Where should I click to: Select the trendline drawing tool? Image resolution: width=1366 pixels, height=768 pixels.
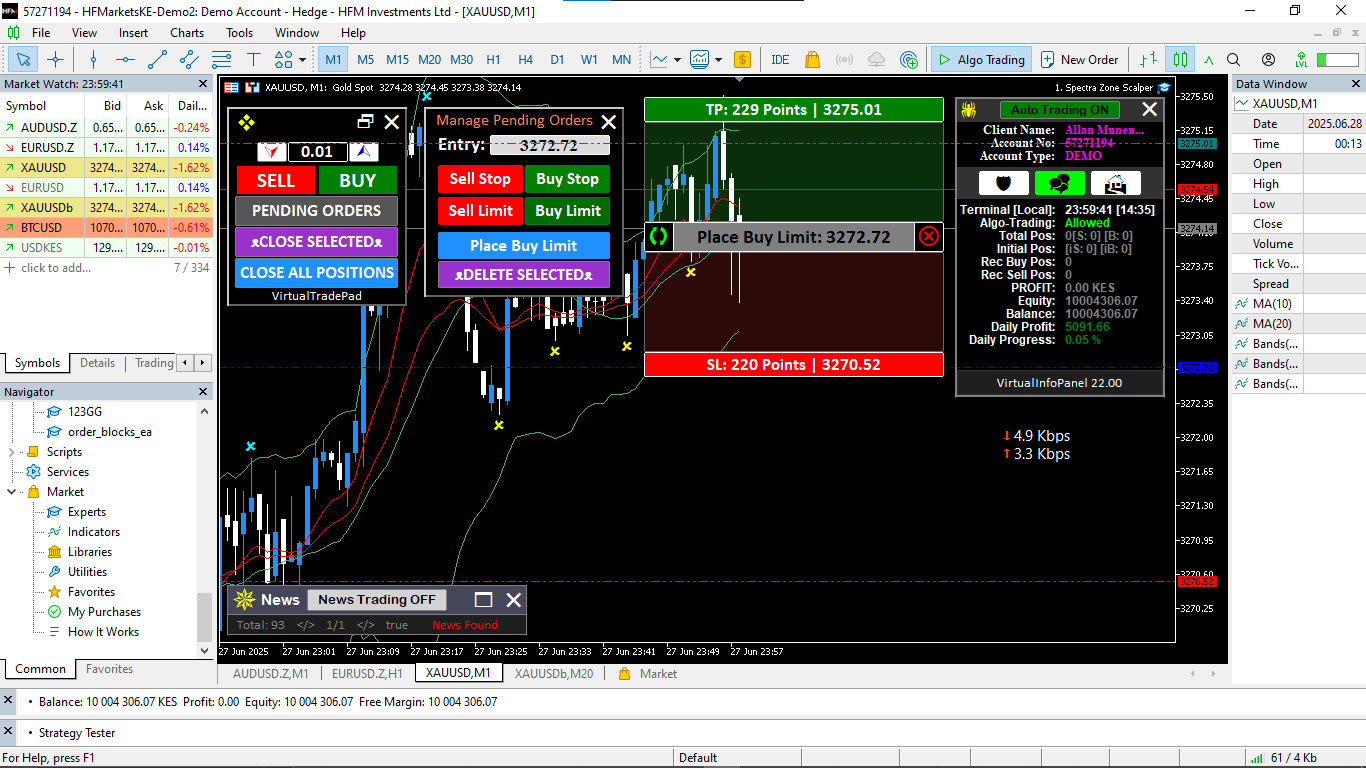pyautogui.click(x=157, y=59)
